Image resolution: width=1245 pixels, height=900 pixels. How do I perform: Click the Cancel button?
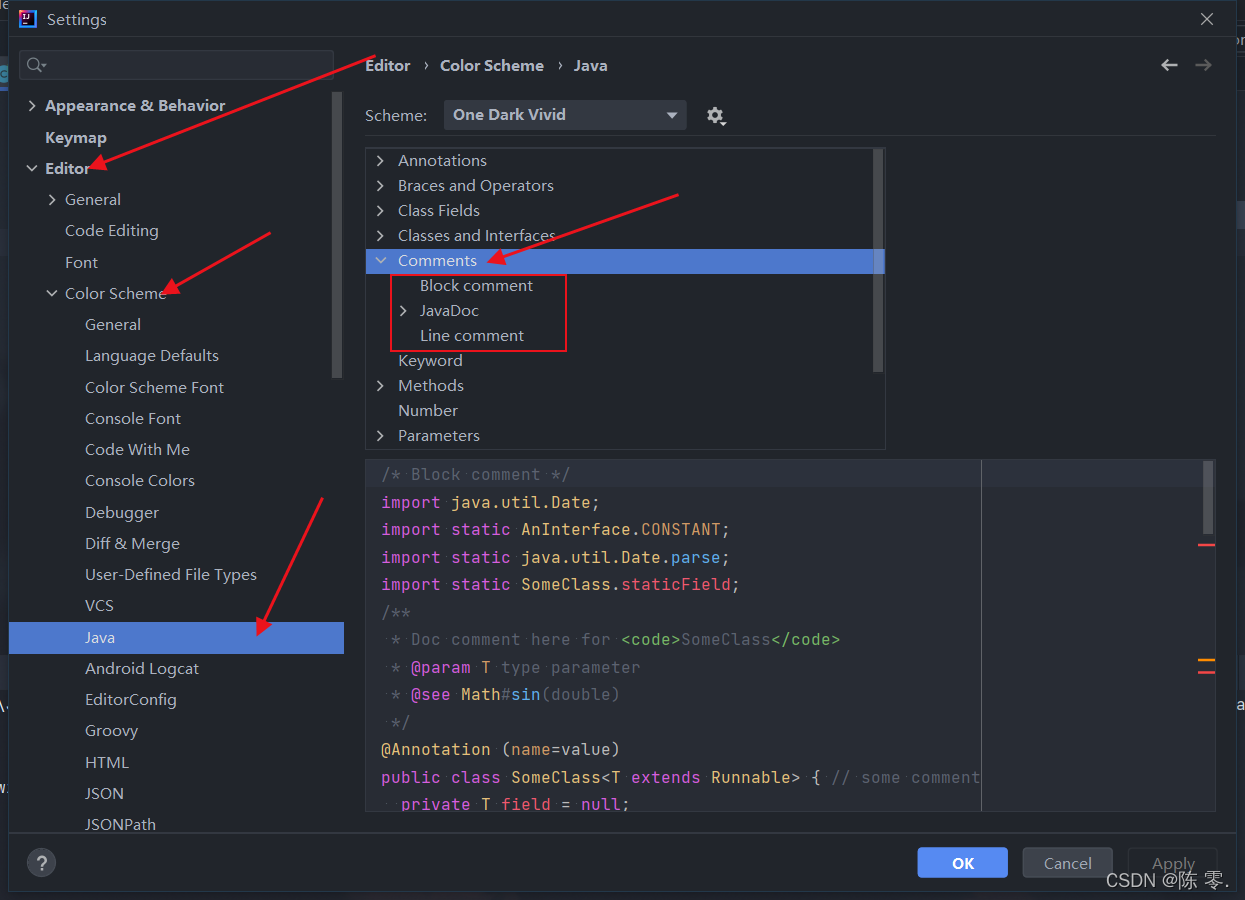[1068, 863]
